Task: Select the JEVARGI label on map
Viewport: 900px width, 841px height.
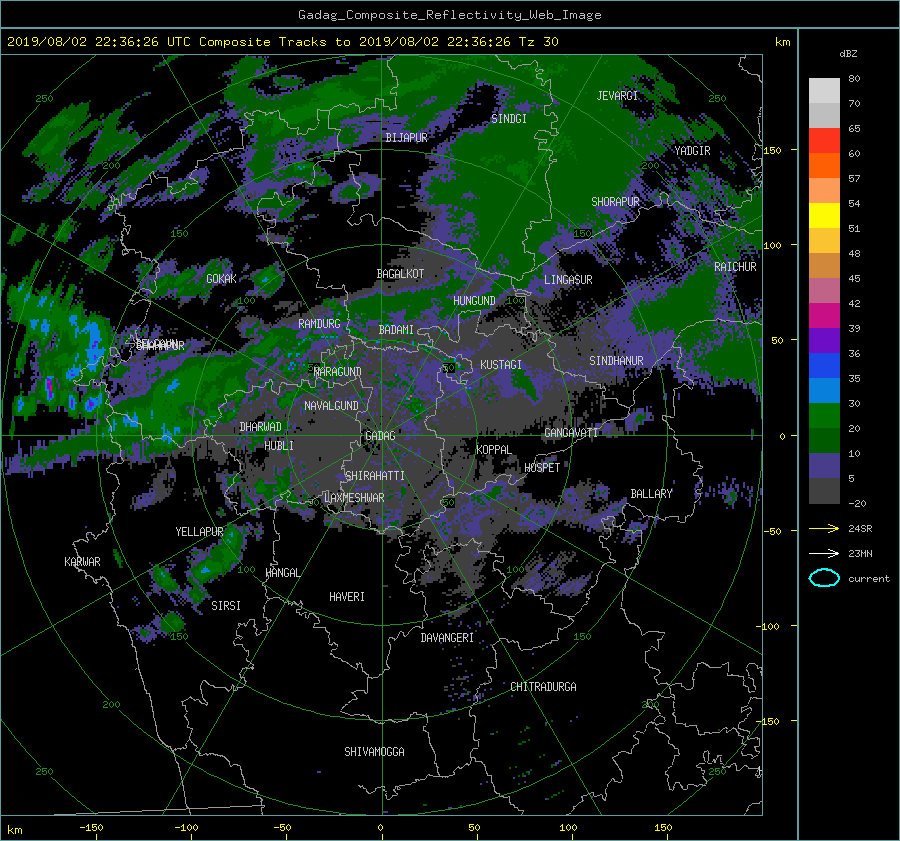Action: (x=617, y=96)
